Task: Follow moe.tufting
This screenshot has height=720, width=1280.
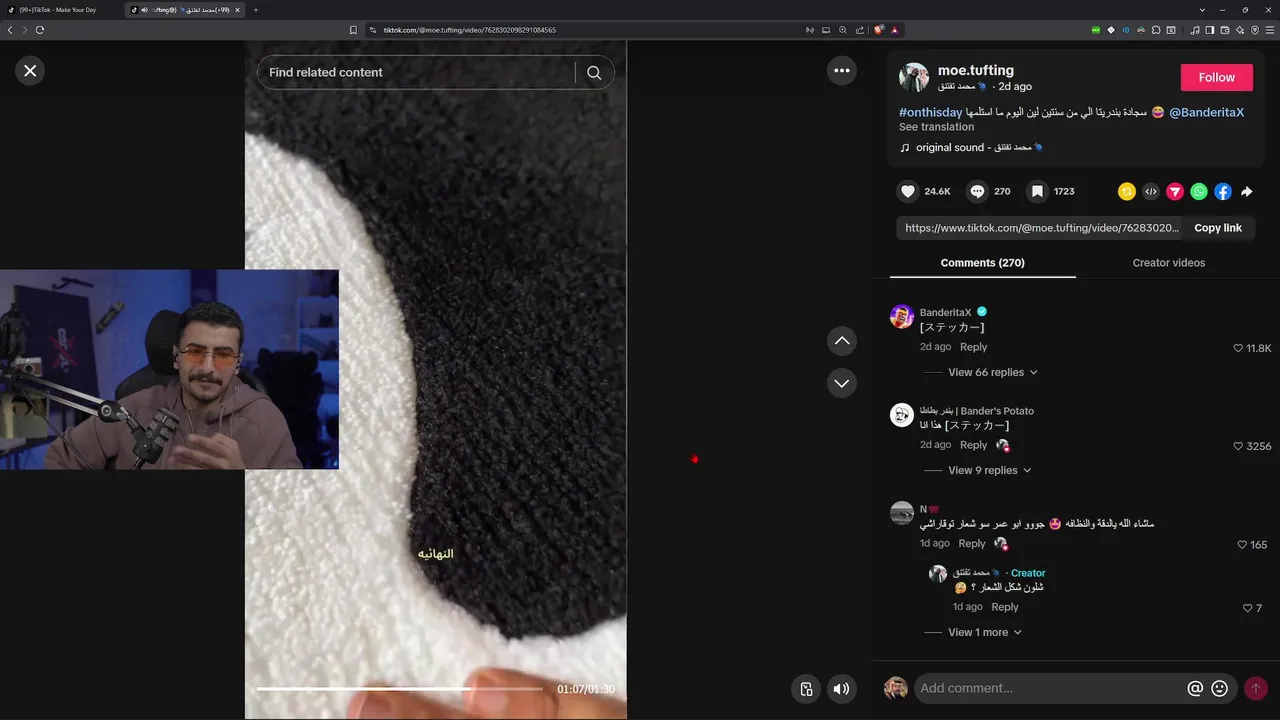Action: pos(1216,77)
